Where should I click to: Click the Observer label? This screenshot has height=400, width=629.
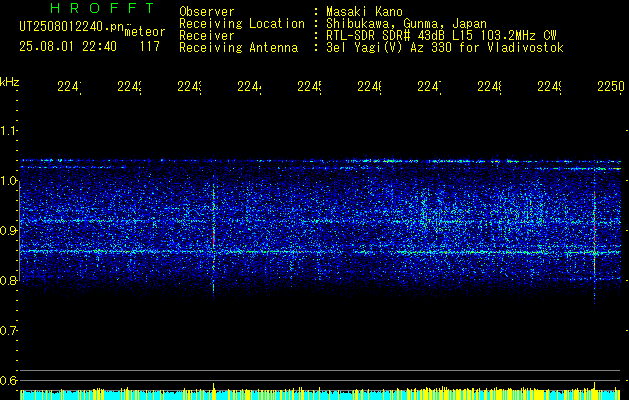[207, 11]
